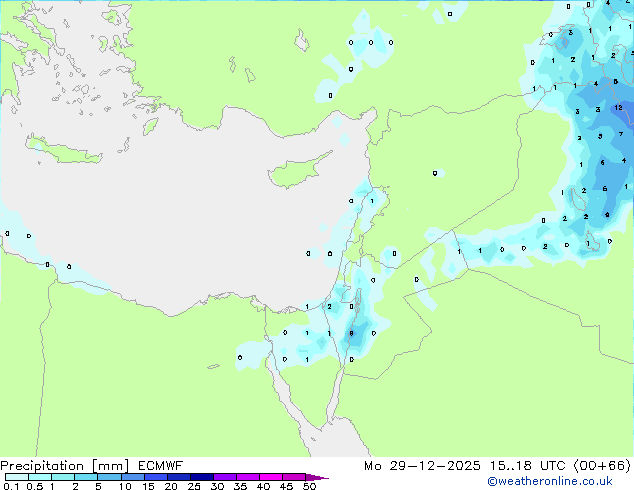This screenshot has width=634, height=490.
Task: Open the weatheronline.co.uk copyright link
Action: tap(549, 481)
